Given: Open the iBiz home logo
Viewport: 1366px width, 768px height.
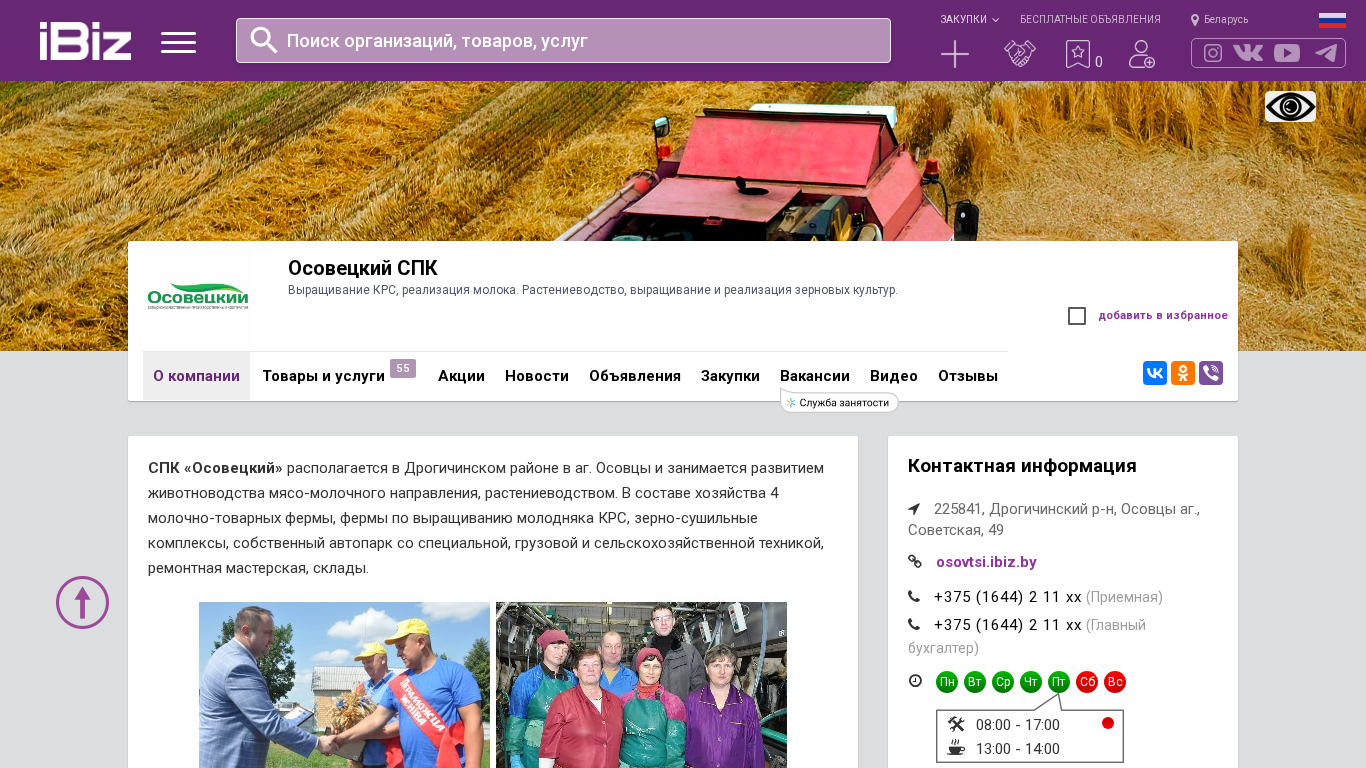Looking at the screenshot, I should (x=85, y=41).
